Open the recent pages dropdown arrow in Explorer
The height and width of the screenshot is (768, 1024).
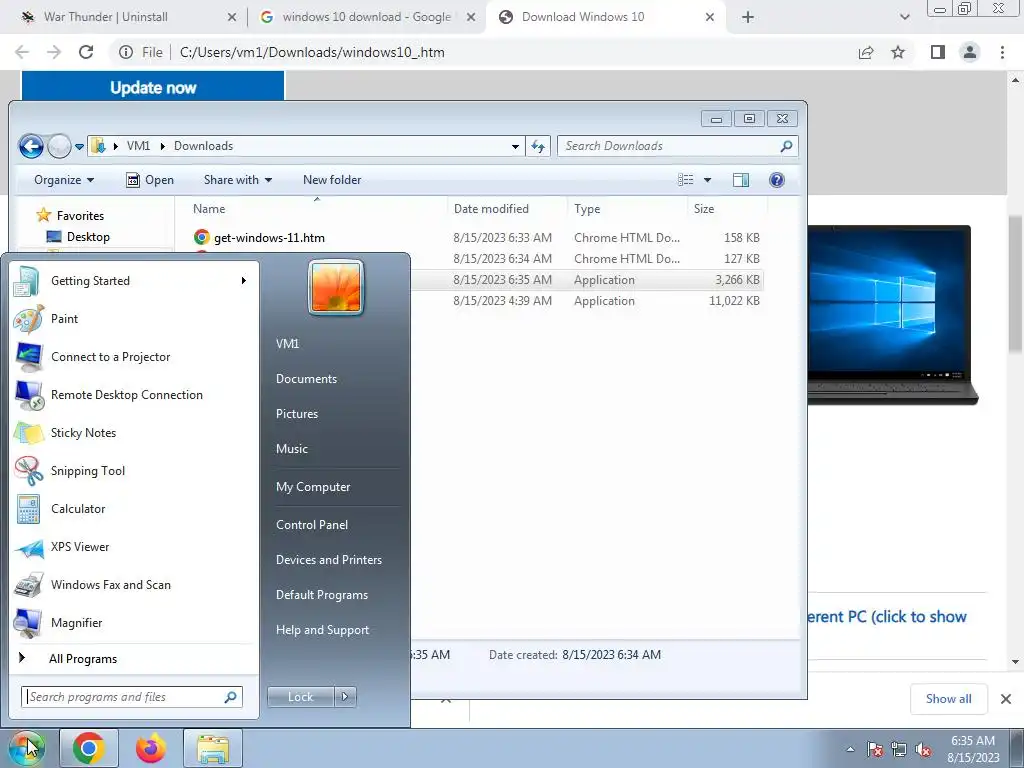tap(79, 146)
